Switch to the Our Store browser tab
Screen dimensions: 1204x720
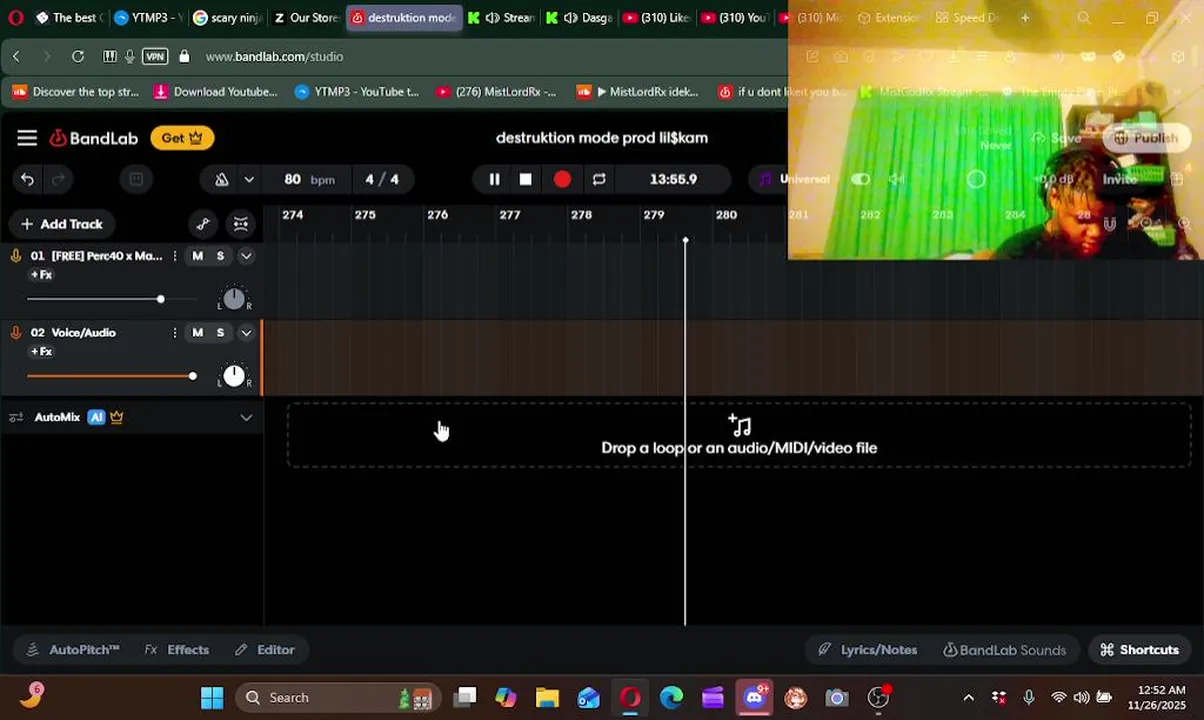[306, 18]
